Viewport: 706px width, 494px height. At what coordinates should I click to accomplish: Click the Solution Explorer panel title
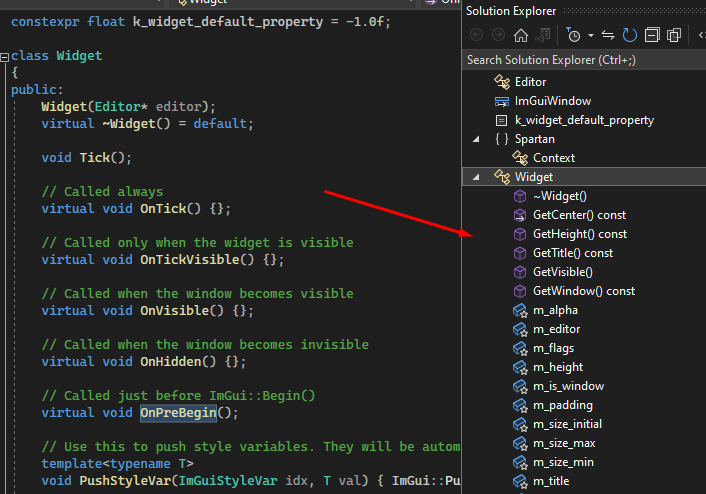(x=511, y=11)
